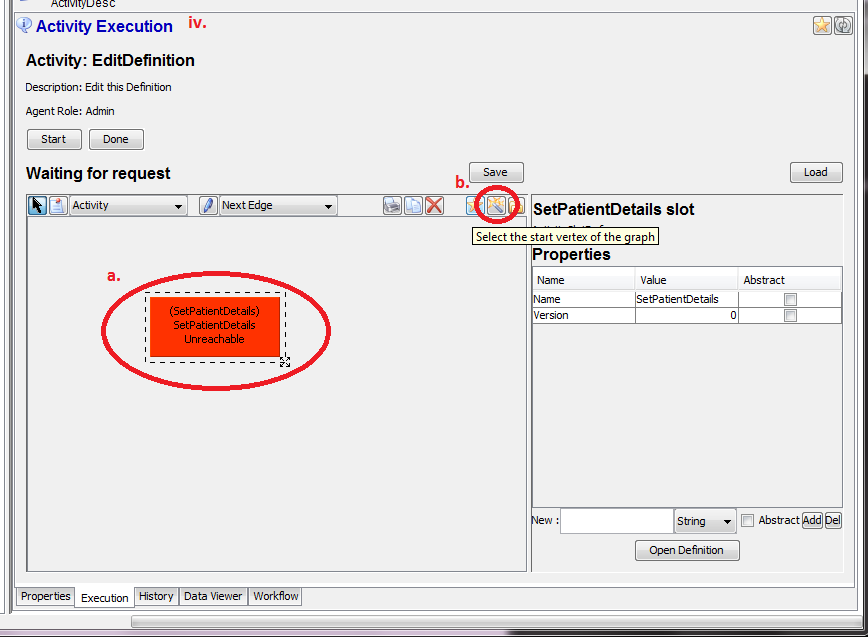Viewport: 868px width, 637px height.
Task: Open the Workflow tab
Action: click(276, 597)
